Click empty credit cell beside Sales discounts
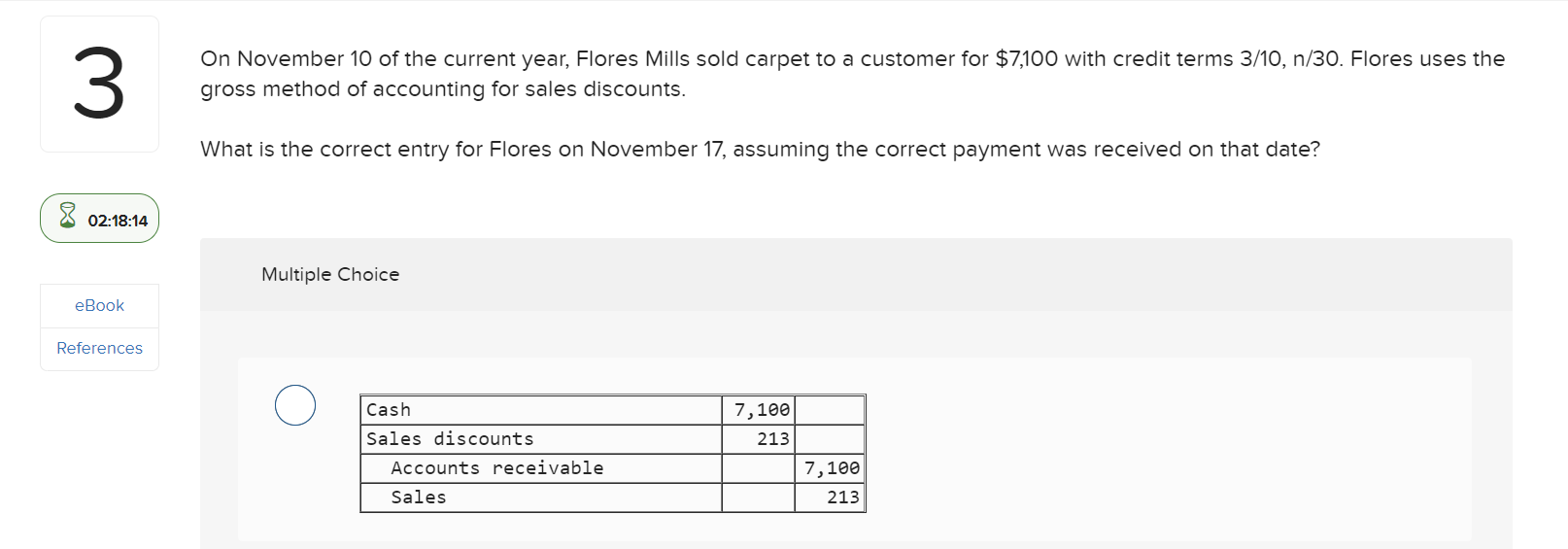 (830, 439)
